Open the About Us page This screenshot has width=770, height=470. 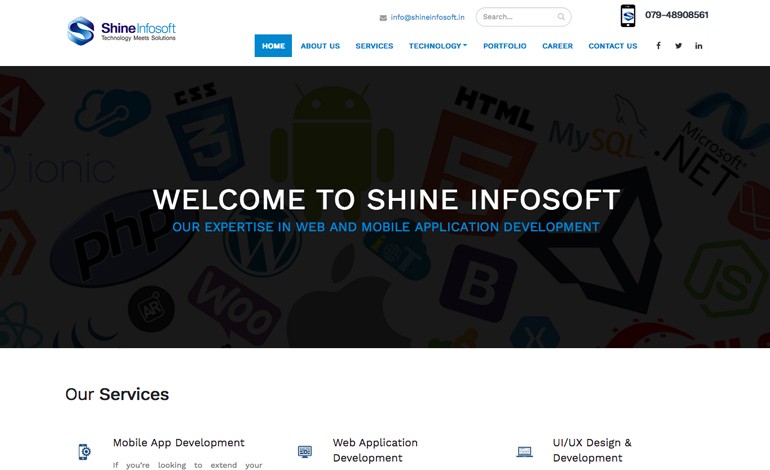[x=320, y=46]
